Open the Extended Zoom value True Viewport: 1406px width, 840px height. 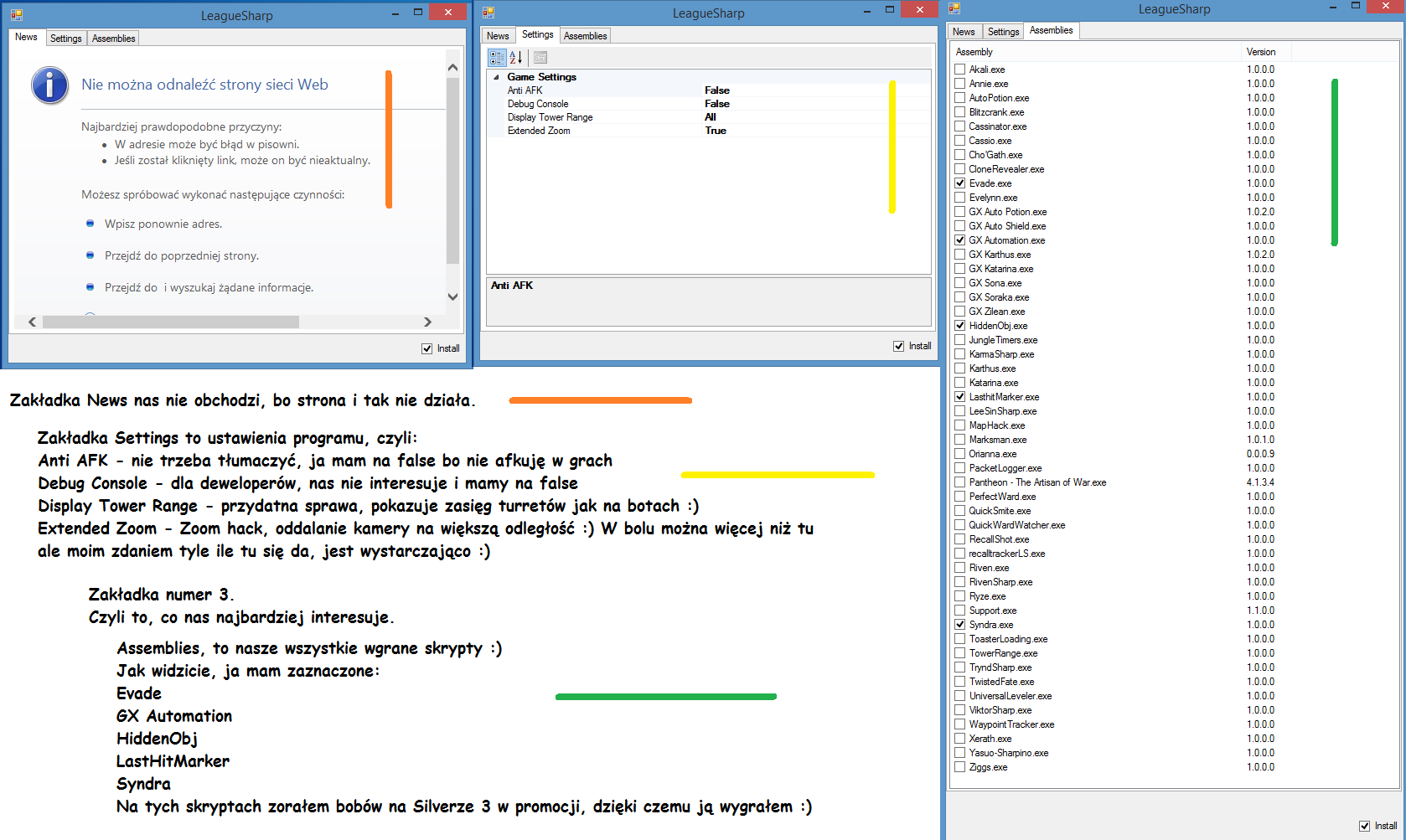coord(816,131)
